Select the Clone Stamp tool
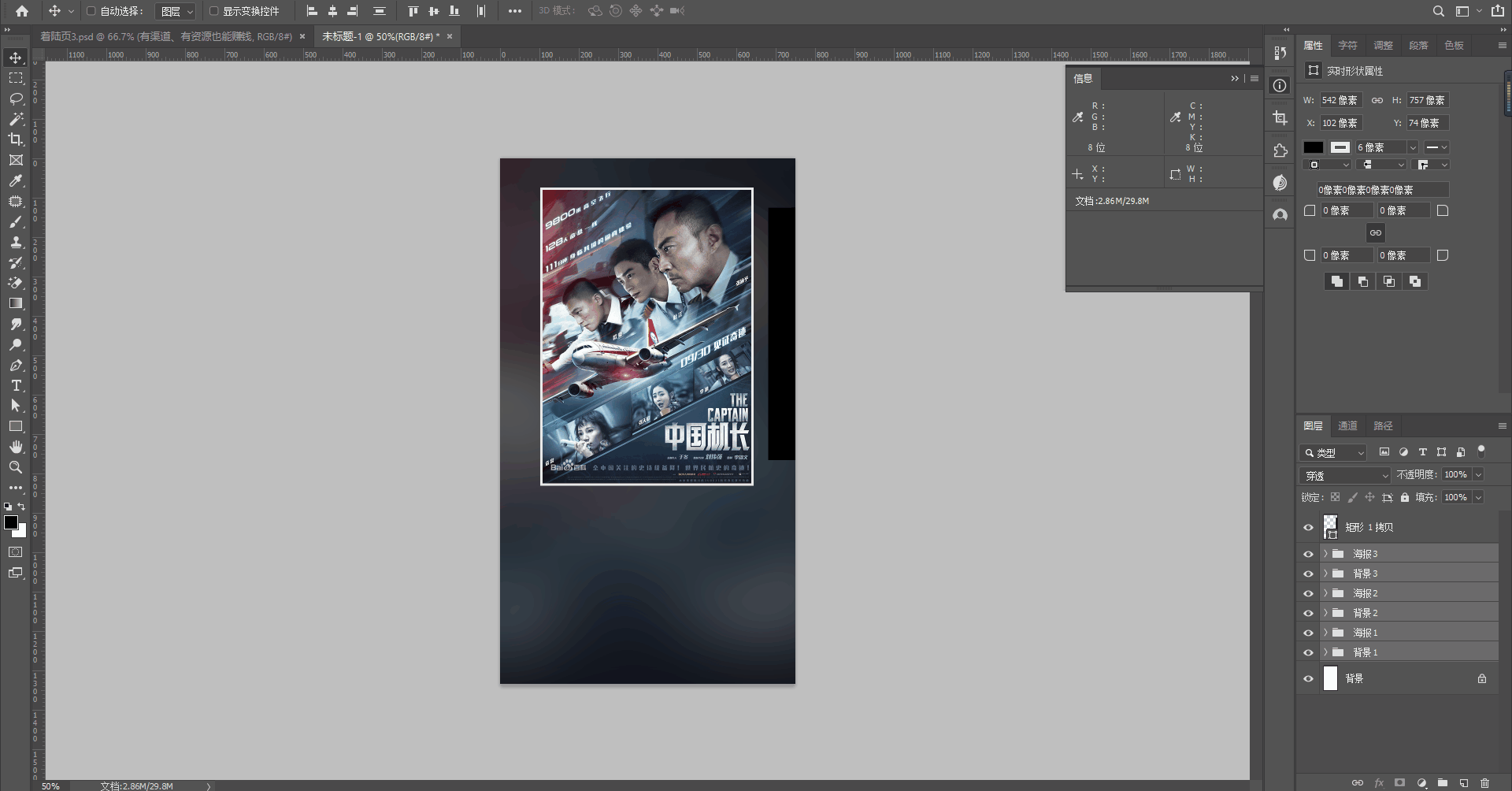The height and width of the screenshot is (791, 1512). coord(16,242)
